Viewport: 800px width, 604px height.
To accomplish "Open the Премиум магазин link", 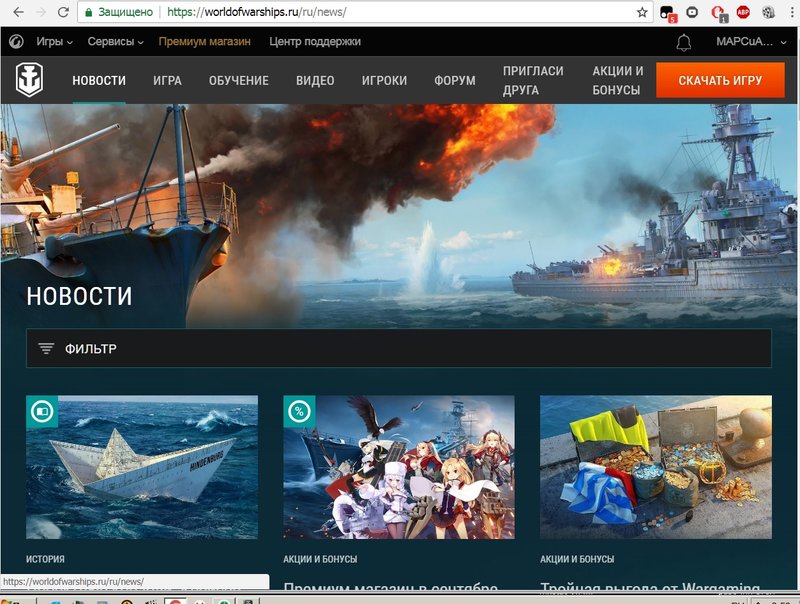I will [205, 42].
